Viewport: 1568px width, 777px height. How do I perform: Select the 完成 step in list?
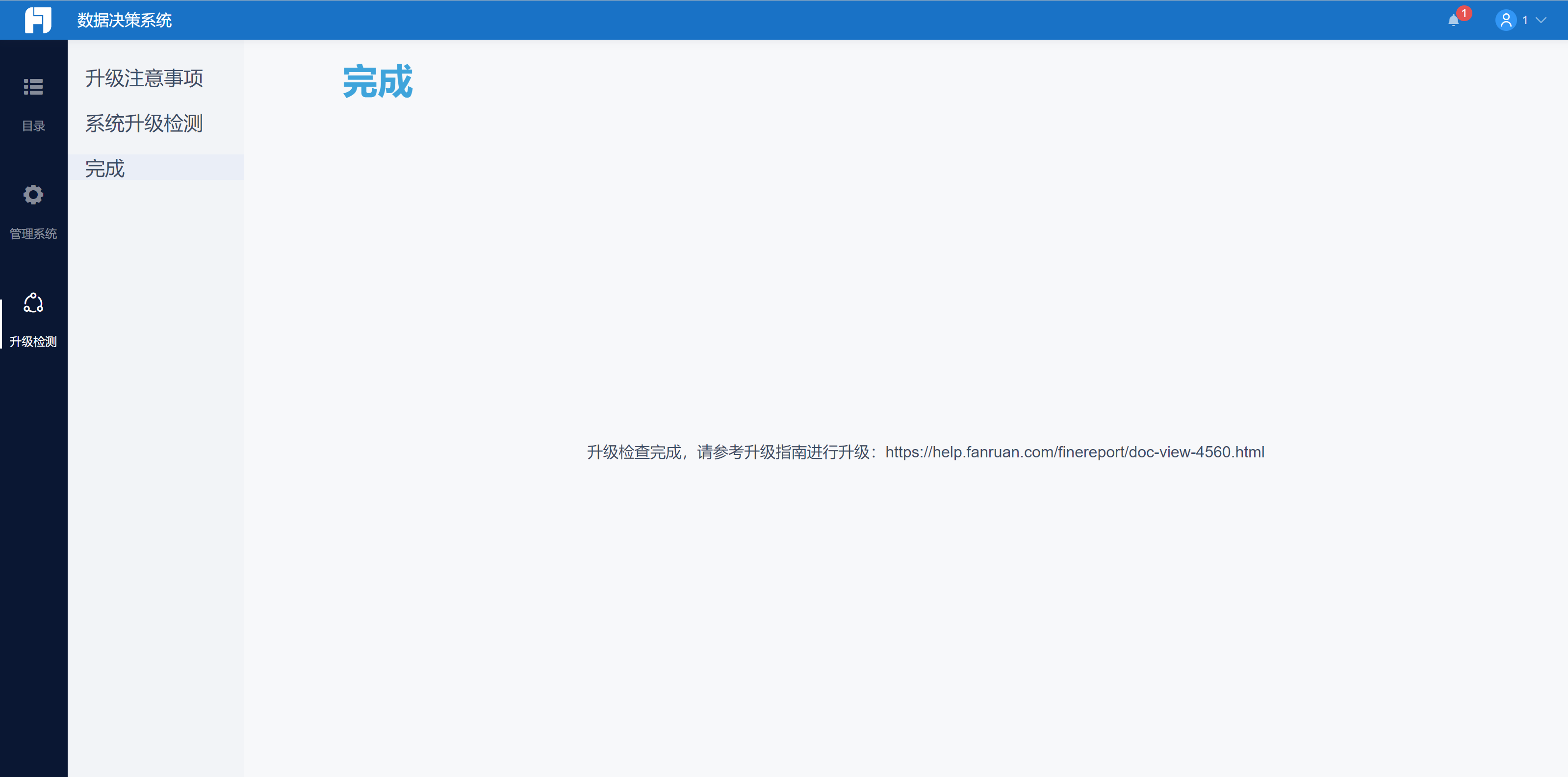point(105,169)
